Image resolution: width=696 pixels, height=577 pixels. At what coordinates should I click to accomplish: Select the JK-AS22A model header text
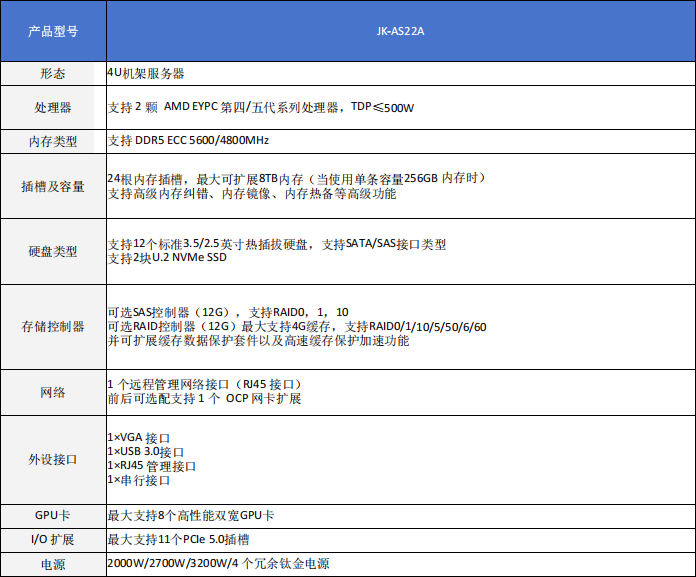coord(398,31)
